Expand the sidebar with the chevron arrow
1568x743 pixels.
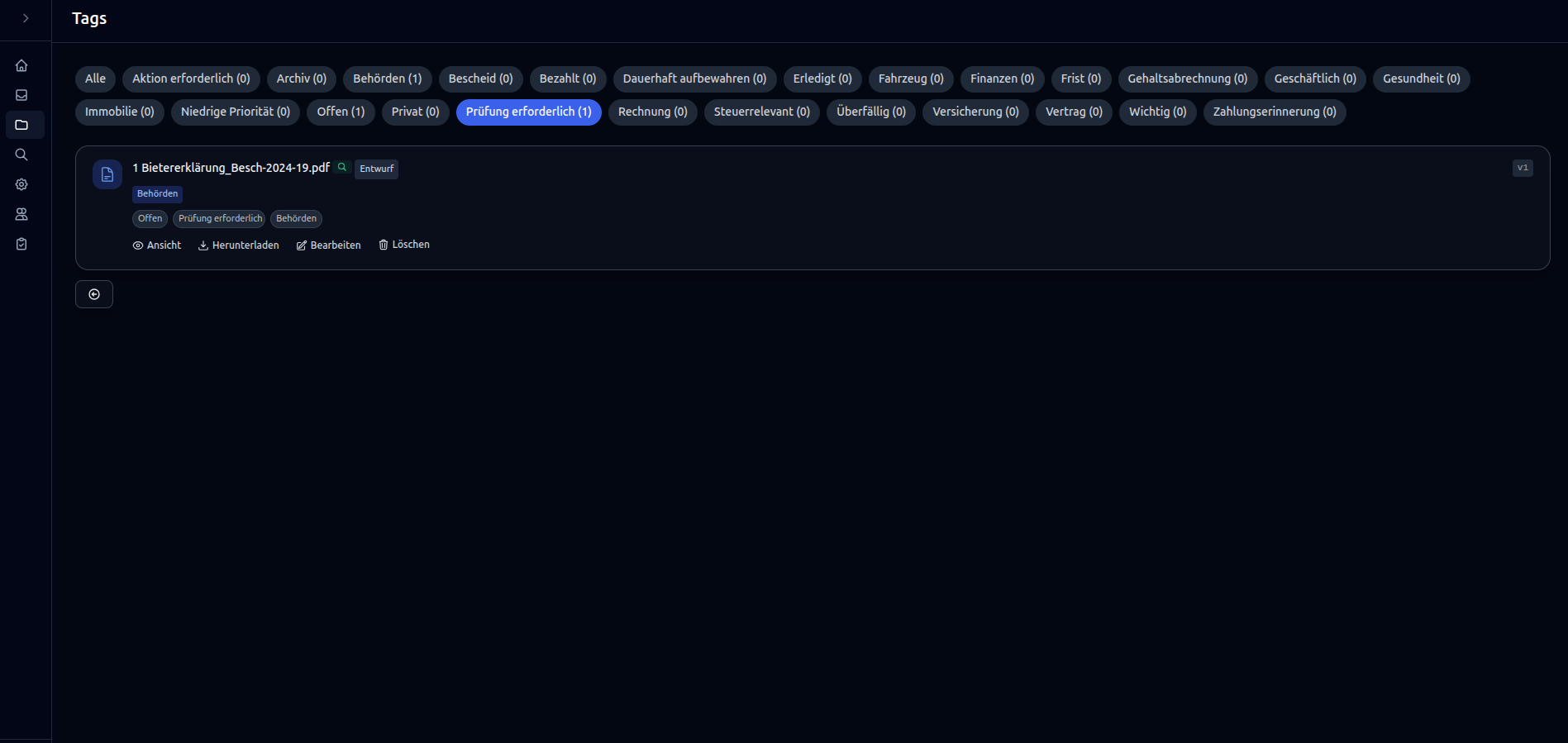point(26,18)
